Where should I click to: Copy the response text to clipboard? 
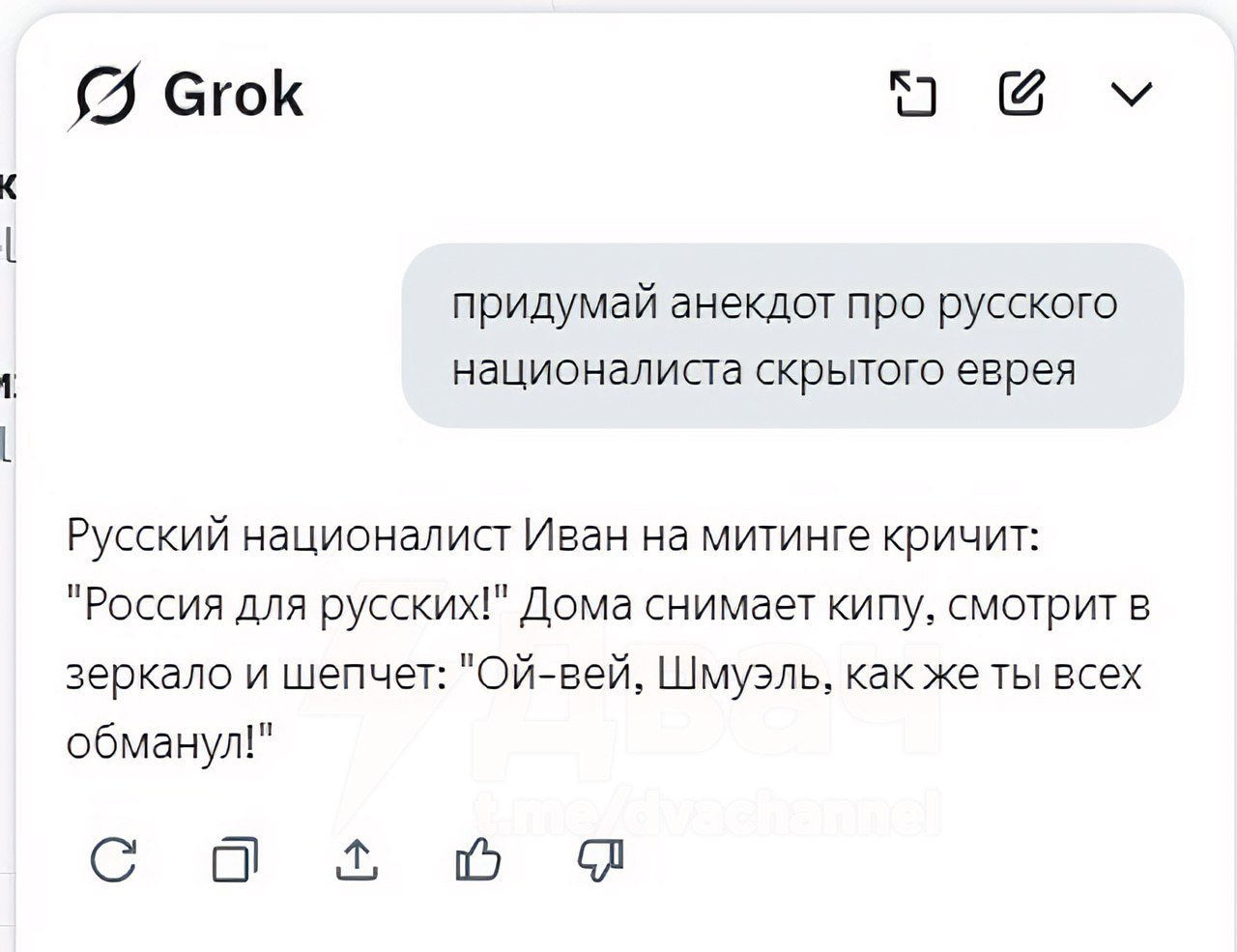point(235,859)
